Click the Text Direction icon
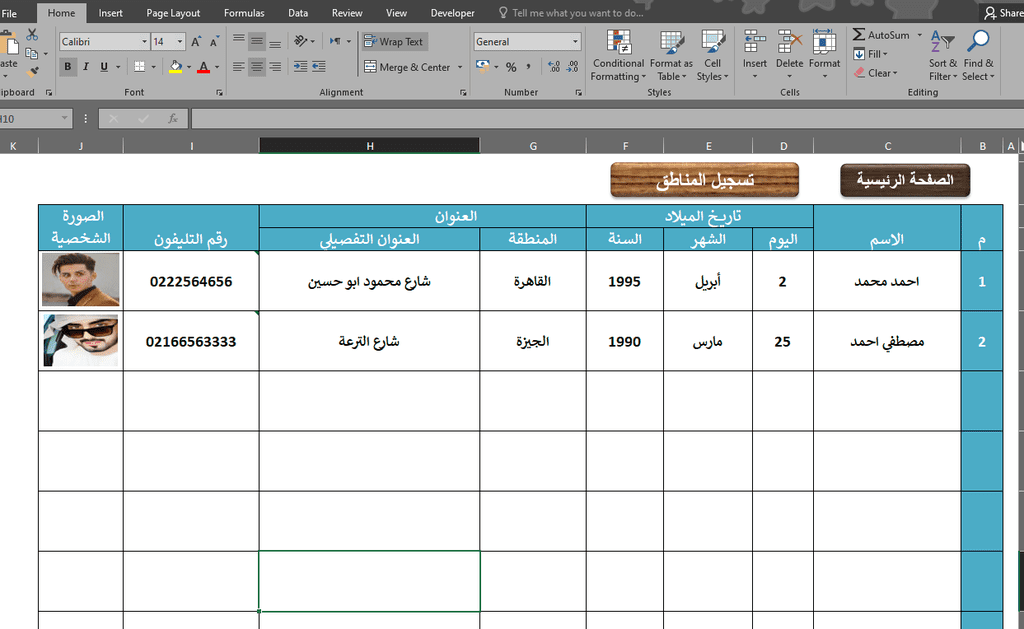This screenshot has height=629, width=1024. (335, 41)
